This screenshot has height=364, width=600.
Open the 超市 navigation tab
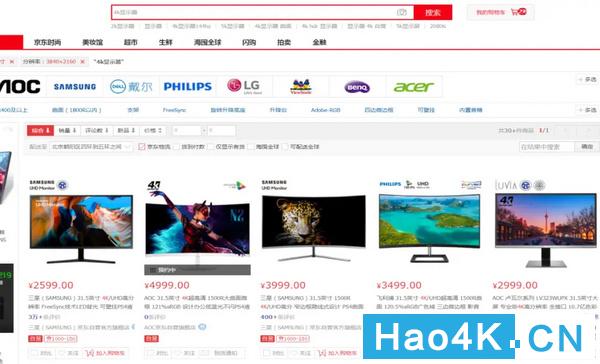pos(130,42)
